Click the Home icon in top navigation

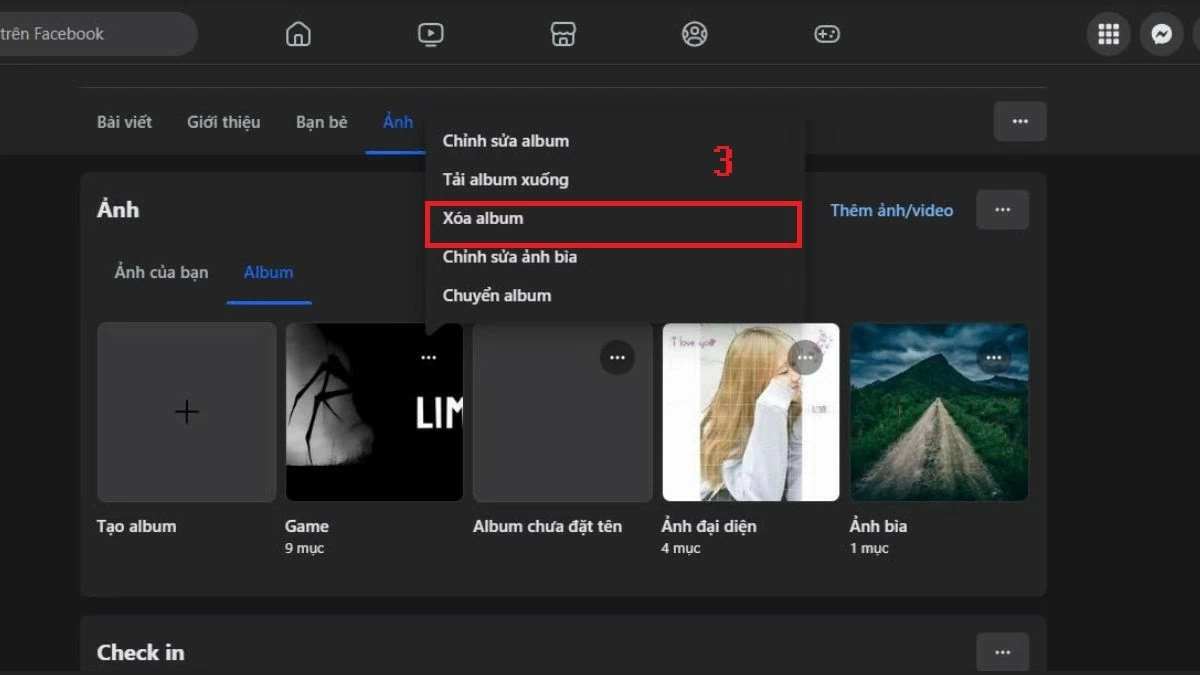click(x=297, y=33)
